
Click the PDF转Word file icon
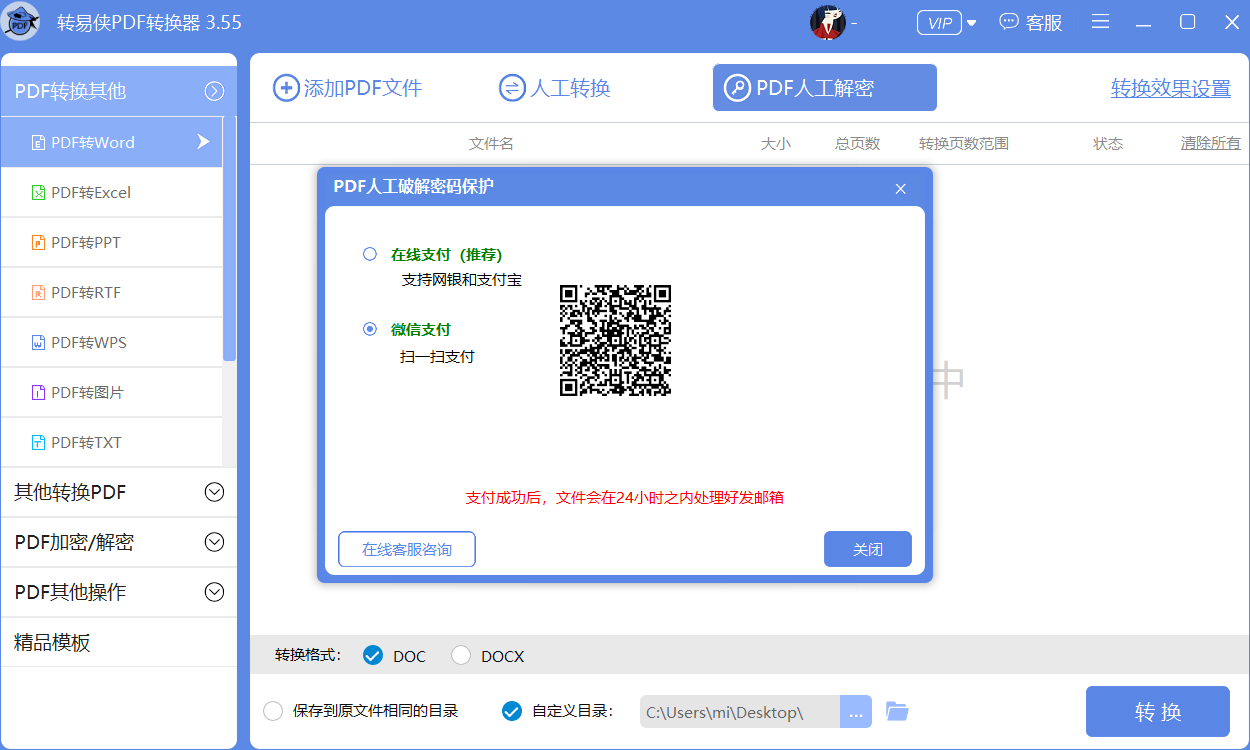point(38,142)
